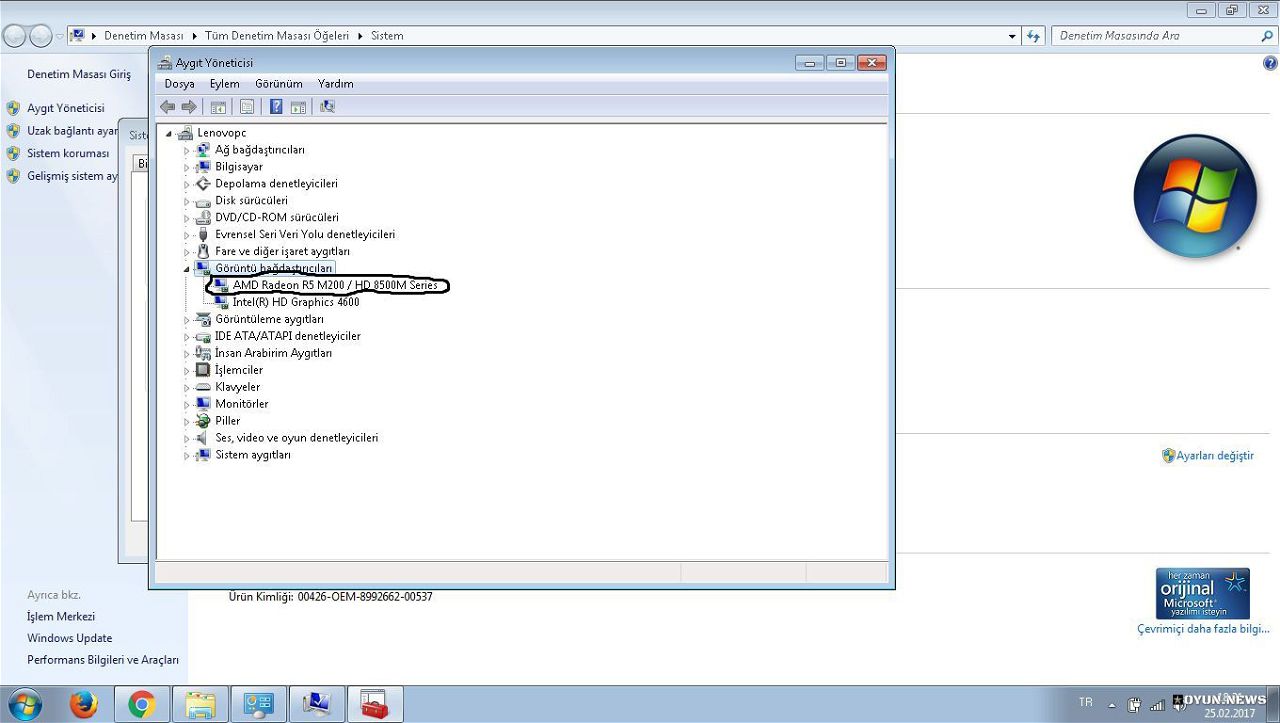1280x723 pixels.
Task: Click the Ayarları değiştir link
Action: [1215, 456]
